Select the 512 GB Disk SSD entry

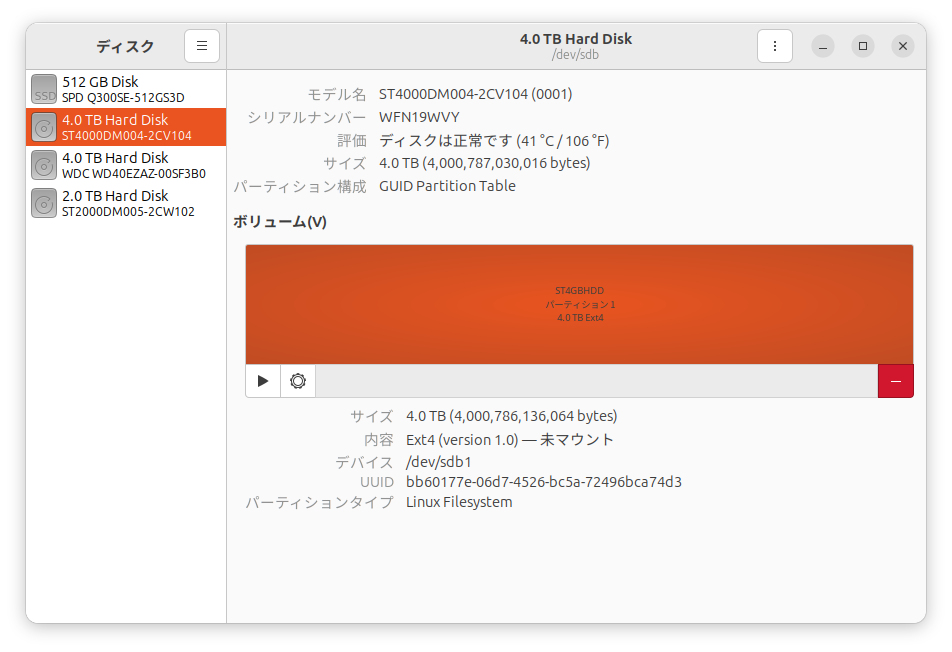click(126, 89)
